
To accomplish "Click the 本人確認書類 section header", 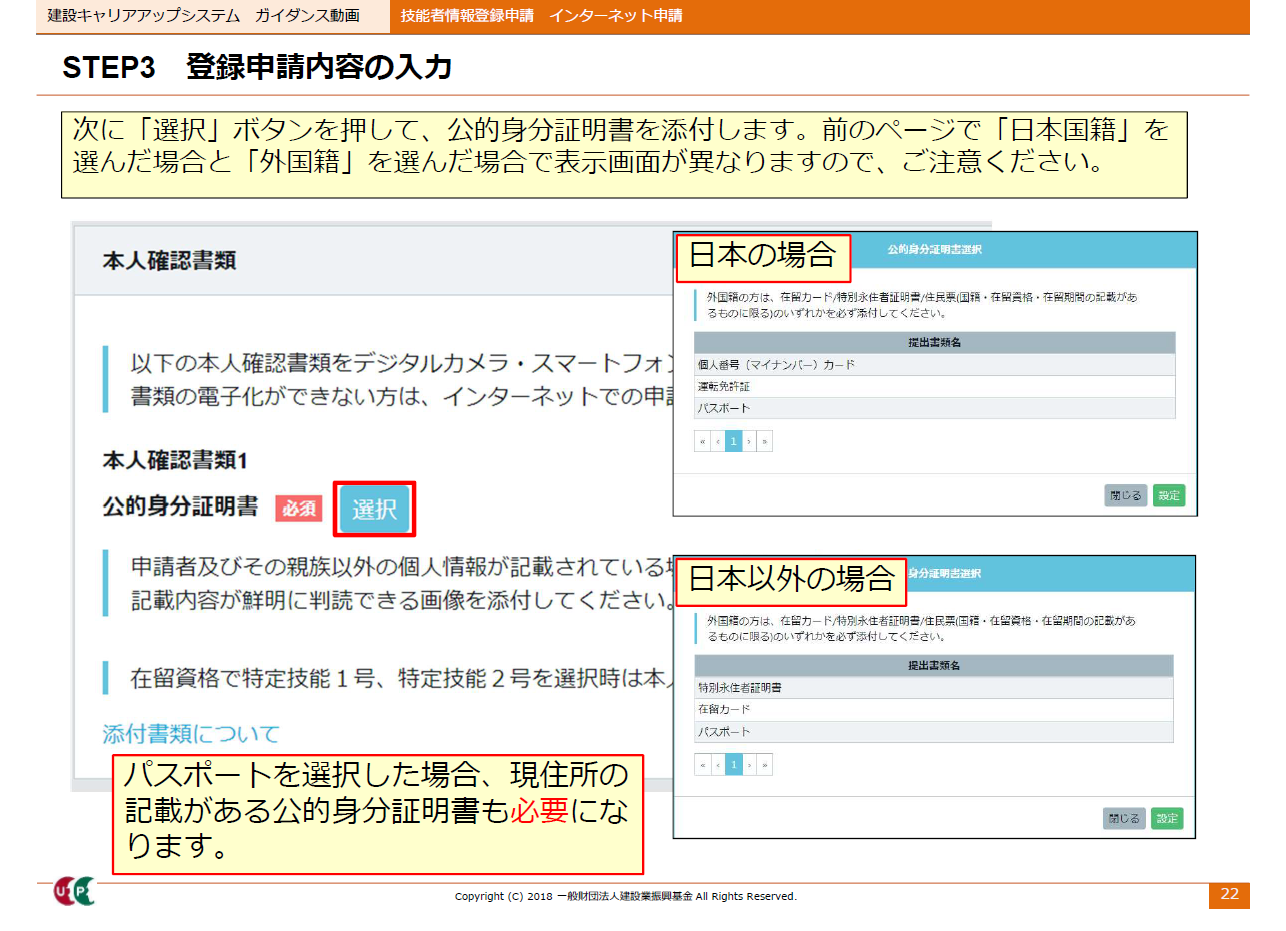I will [169, 261].
